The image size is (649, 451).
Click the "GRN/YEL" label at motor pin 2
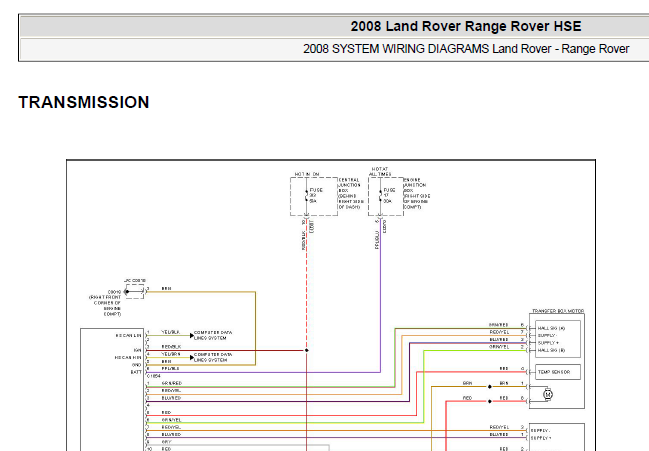click(x=498, y=347)
